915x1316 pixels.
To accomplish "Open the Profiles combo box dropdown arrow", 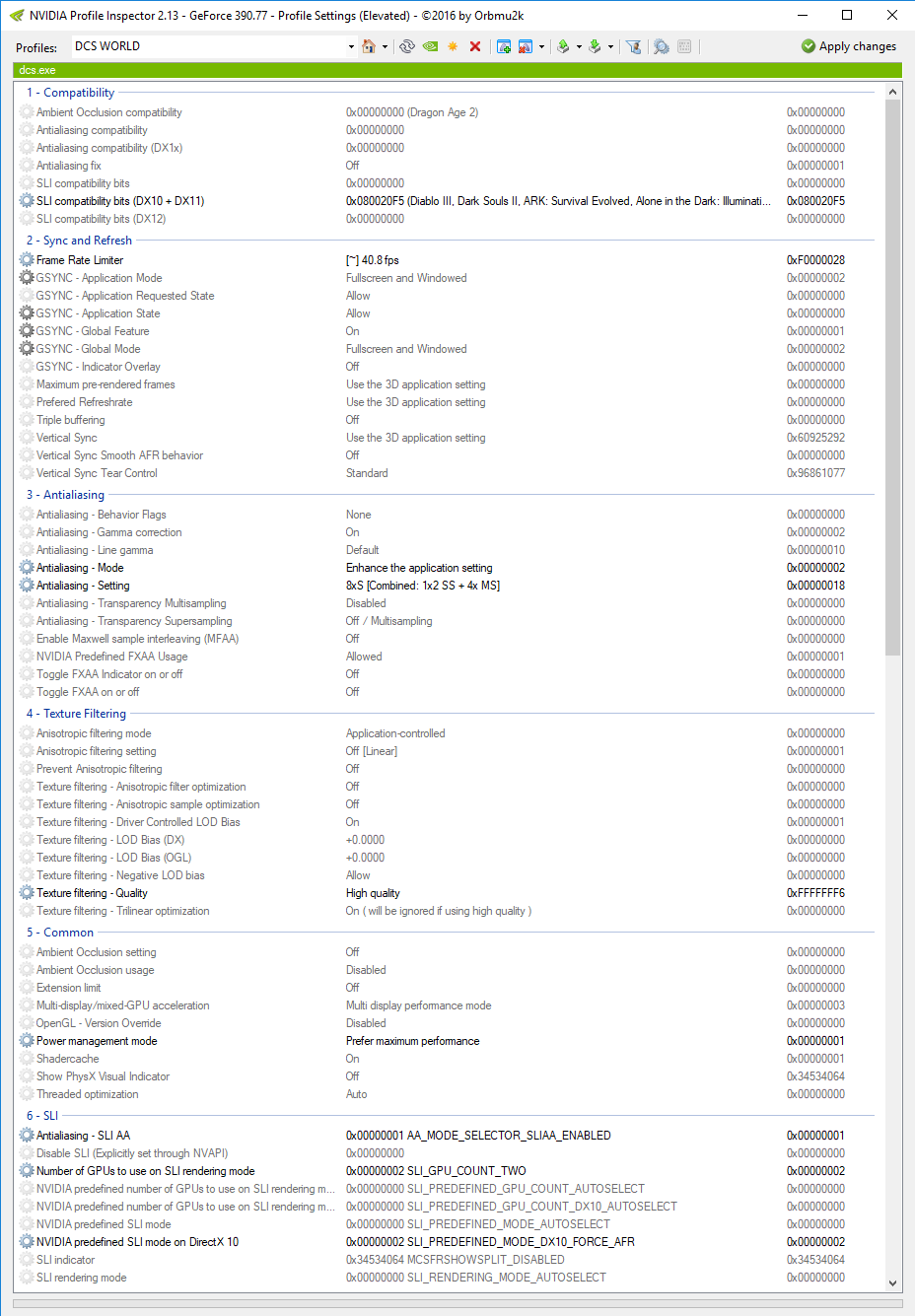I will coord(351,46).
